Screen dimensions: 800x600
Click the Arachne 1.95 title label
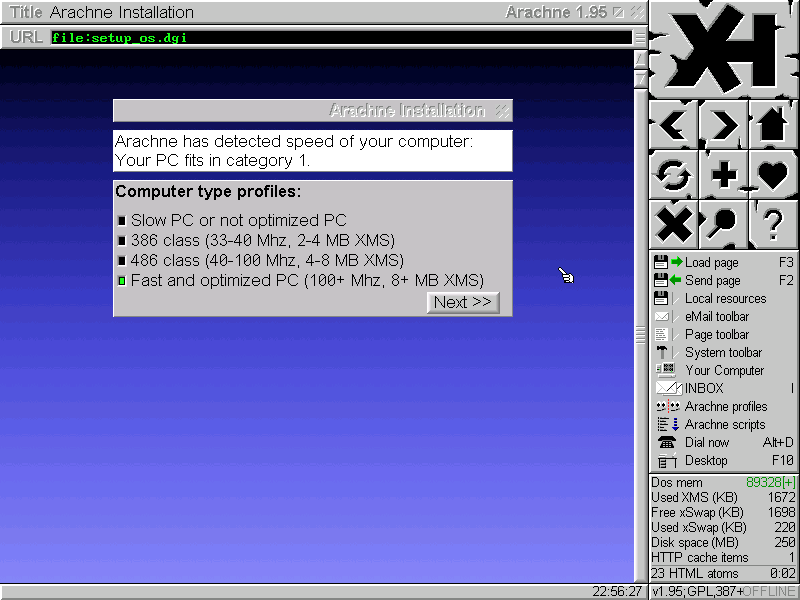pos(556,12)
